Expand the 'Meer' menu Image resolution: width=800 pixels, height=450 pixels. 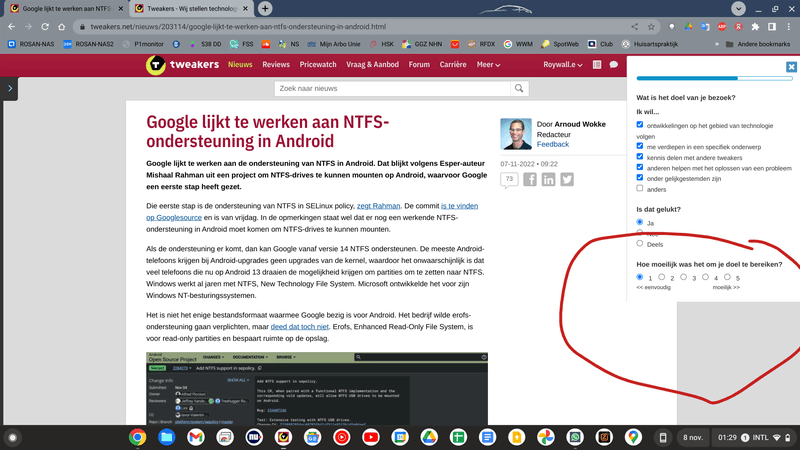488,65
